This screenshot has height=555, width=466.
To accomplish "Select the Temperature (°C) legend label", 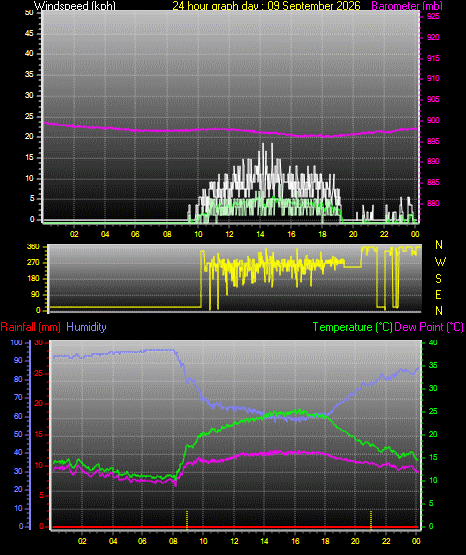I will (x=352, y=327).
